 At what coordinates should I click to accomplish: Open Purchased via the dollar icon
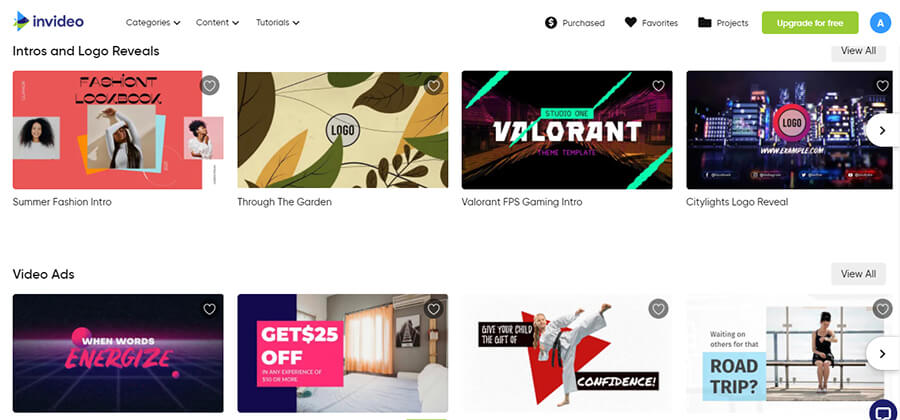551,23
